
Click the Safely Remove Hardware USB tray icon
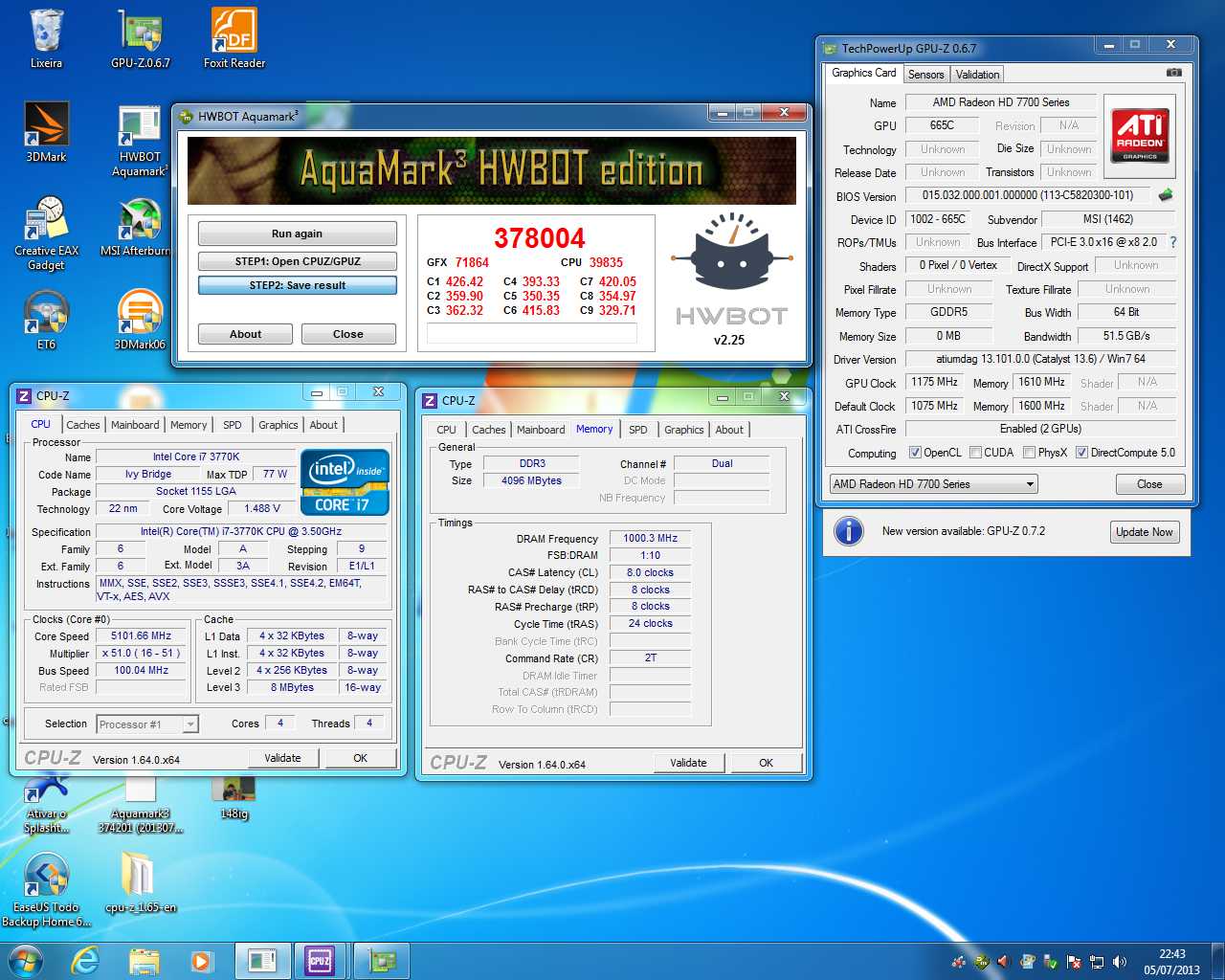click(1051, 962)
